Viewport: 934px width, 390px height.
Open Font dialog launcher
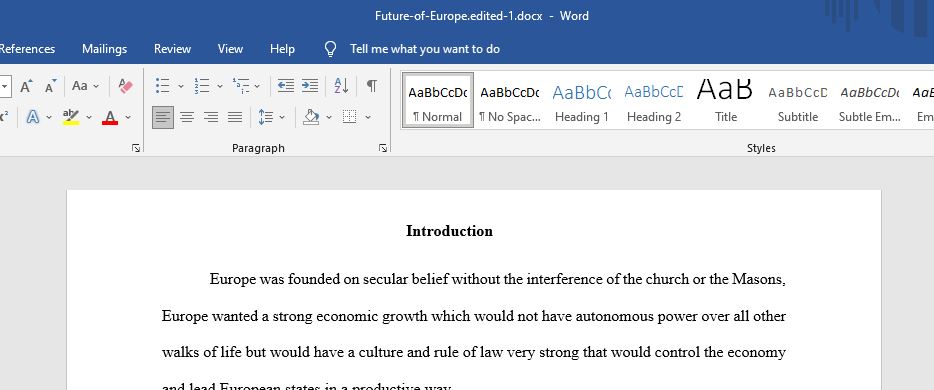click(x=136, y=148)
